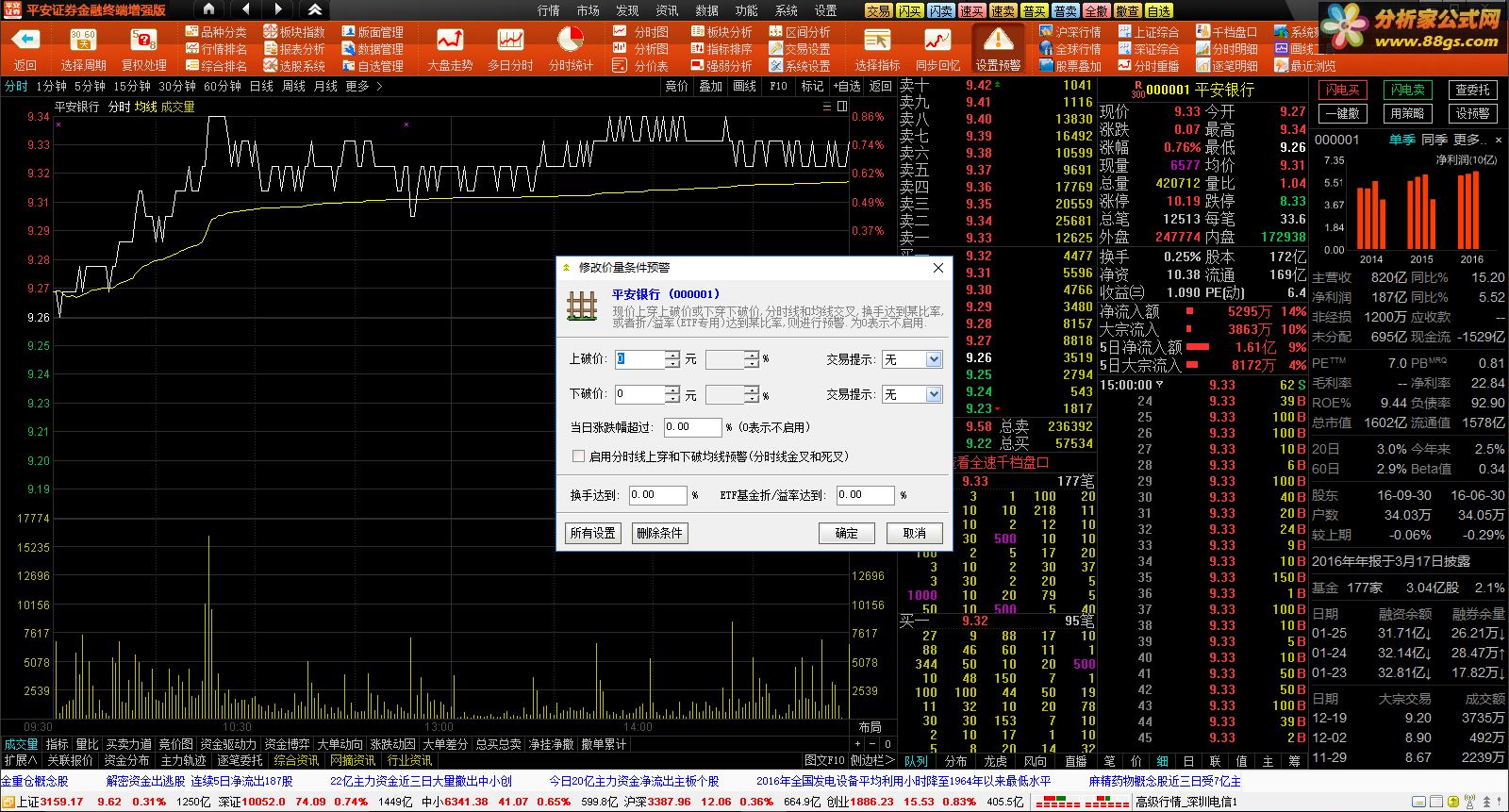
Task: Expand 更多 in financial mini panel
Action: click(x=1468, y=140)
